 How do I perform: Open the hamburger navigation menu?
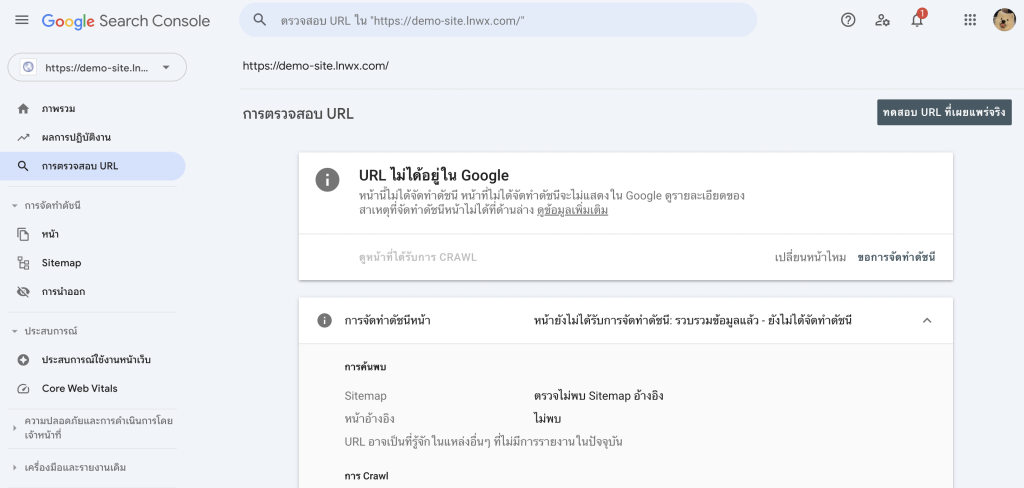22,20
